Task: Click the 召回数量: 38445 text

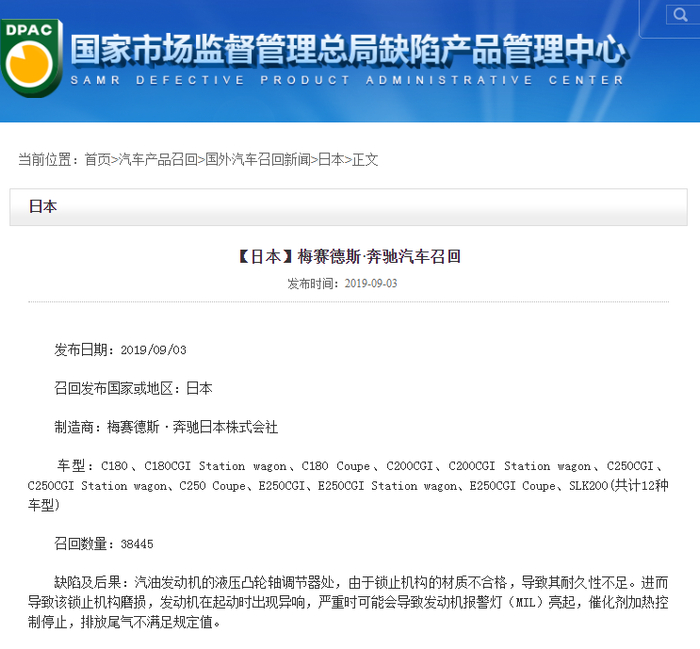Action: (104, 544)
